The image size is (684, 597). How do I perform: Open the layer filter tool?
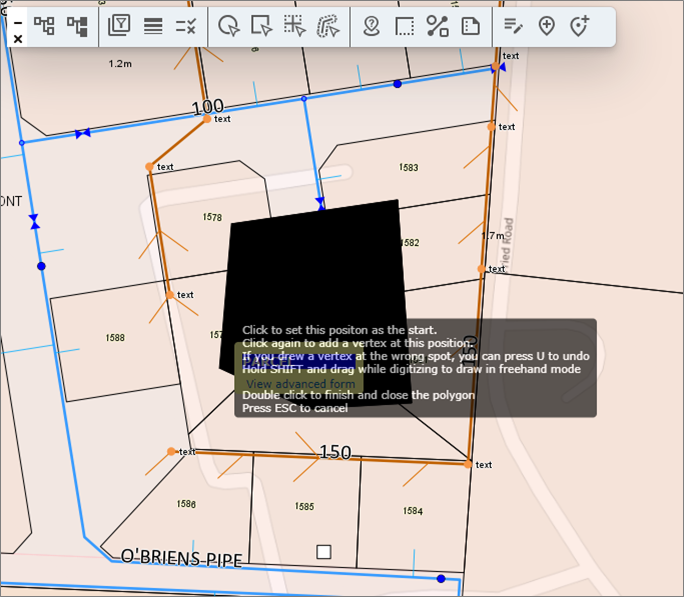[120, 27]
